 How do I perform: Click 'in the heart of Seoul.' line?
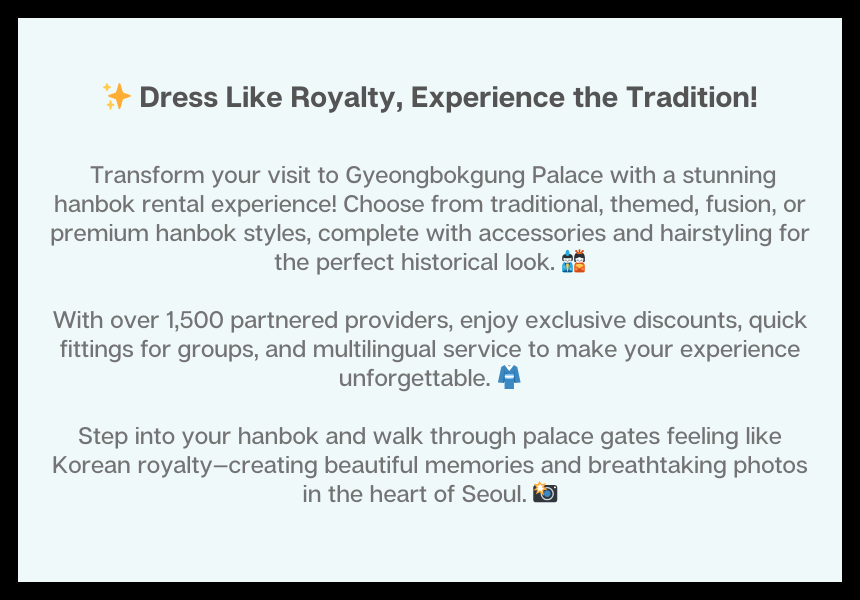(x=415, y=494)
